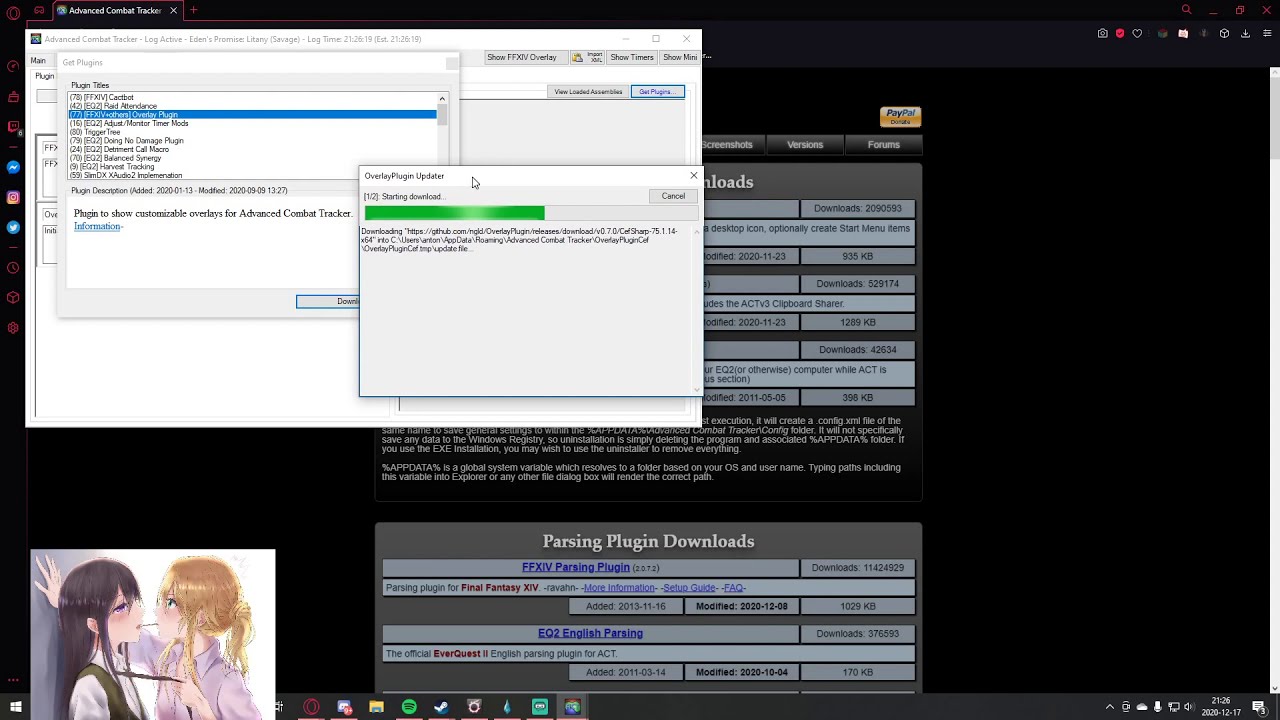Open Steam from the taskbar
The image size is (1280, 720).
[x=441, y=707]
